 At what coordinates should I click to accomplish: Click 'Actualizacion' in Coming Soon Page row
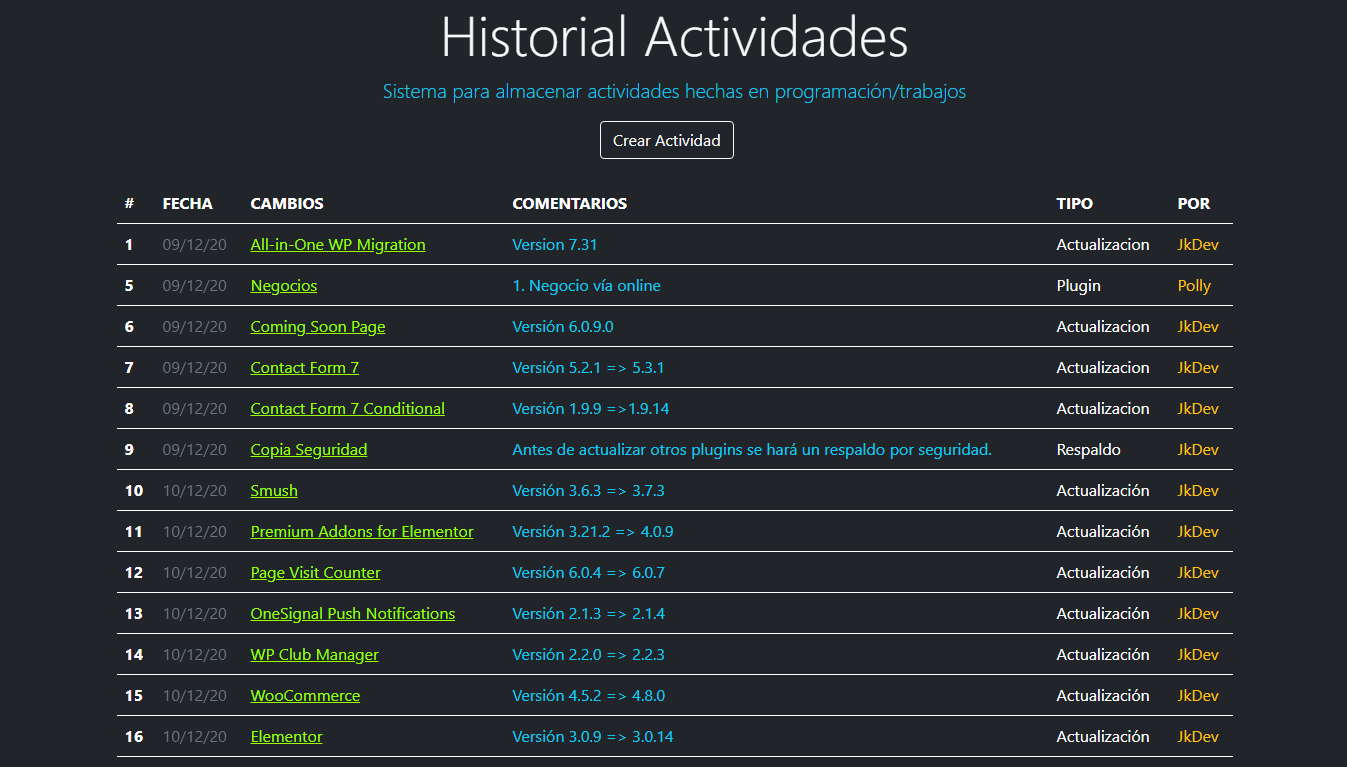[1103, 327]
